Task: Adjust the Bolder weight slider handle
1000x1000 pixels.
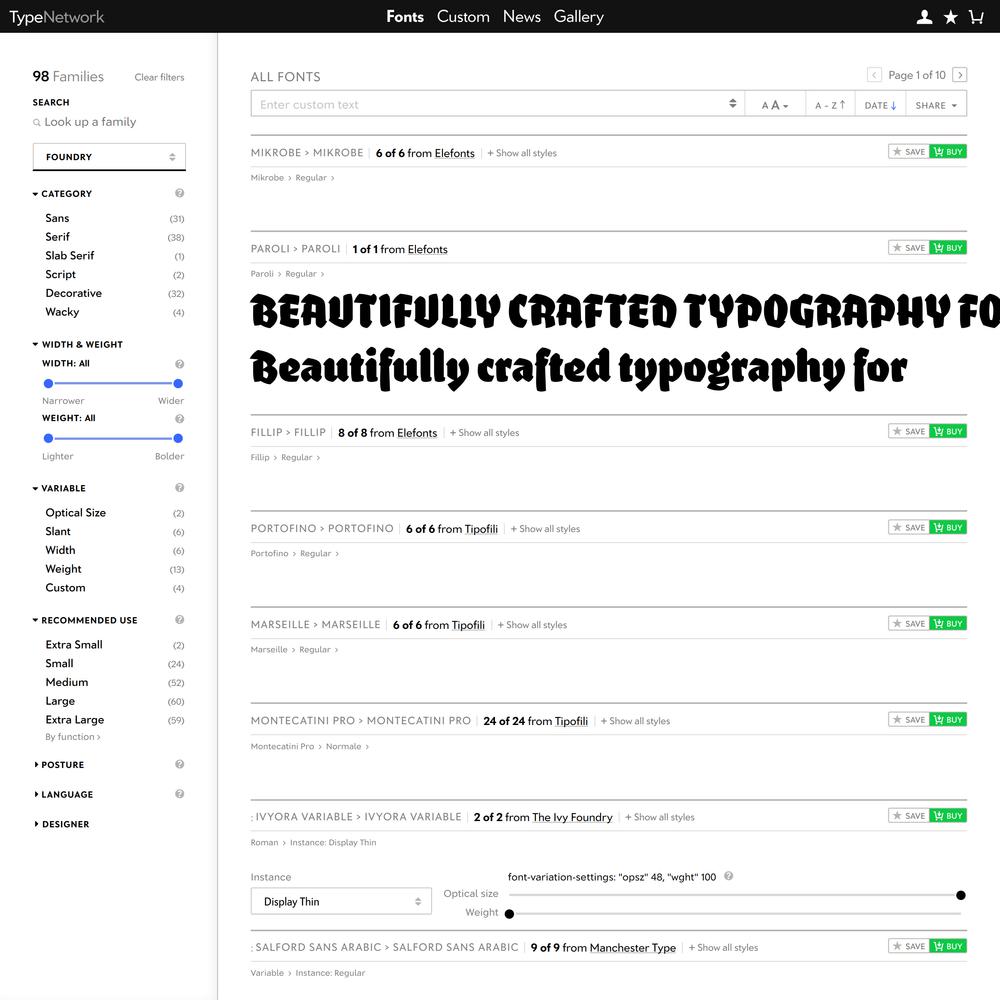Action: pos(178,438)
